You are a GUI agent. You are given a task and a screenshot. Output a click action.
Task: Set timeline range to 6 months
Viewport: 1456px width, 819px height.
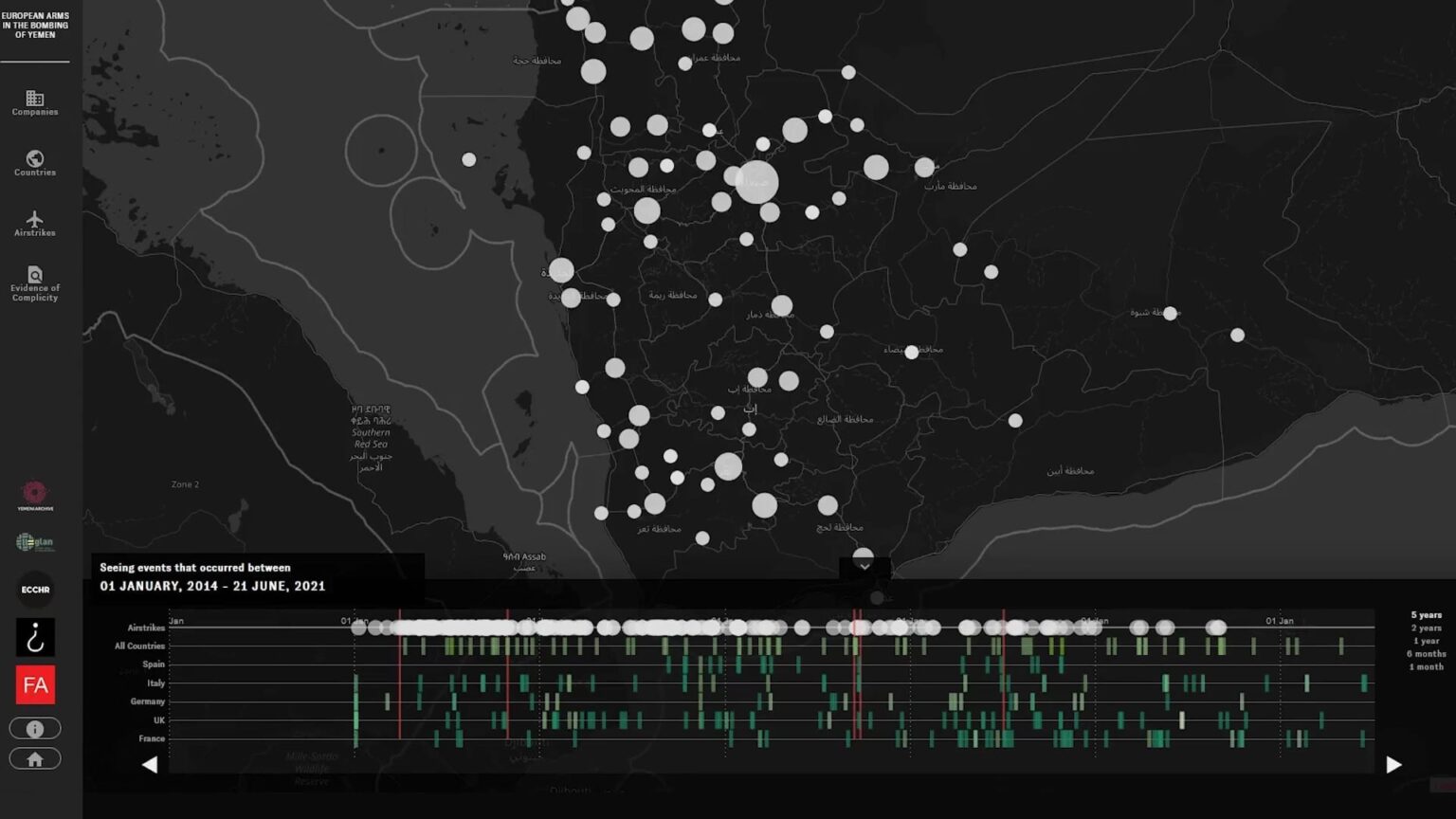click(x=1426, y=654)
